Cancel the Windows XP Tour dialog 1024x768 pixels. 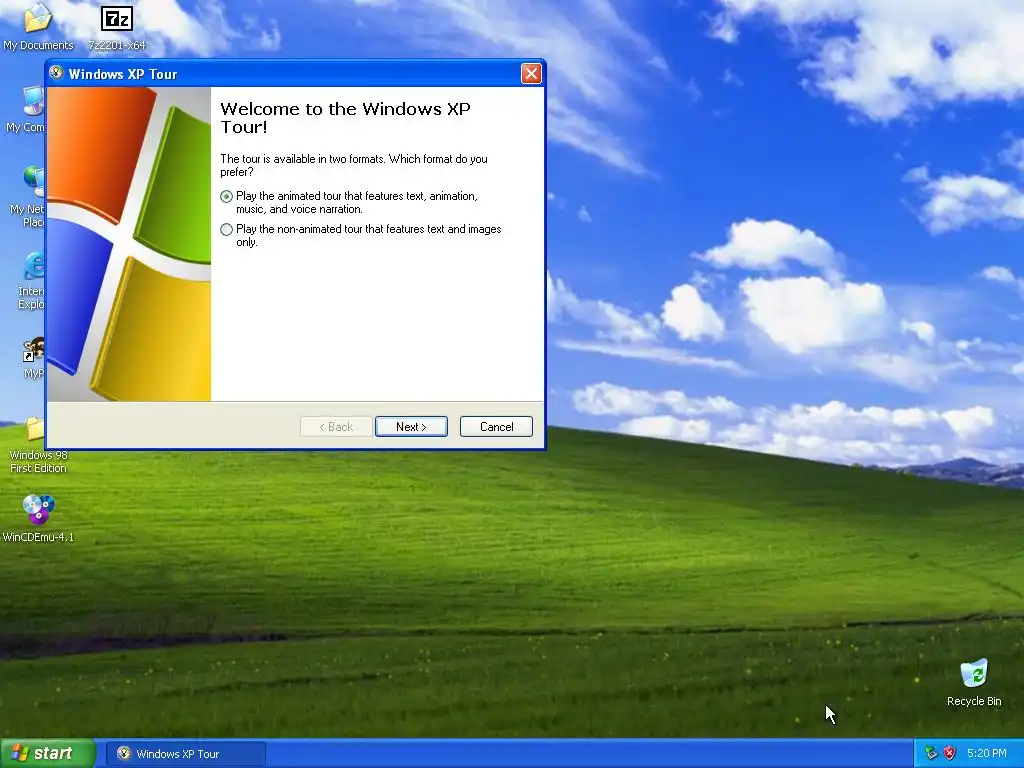(496, 426)
